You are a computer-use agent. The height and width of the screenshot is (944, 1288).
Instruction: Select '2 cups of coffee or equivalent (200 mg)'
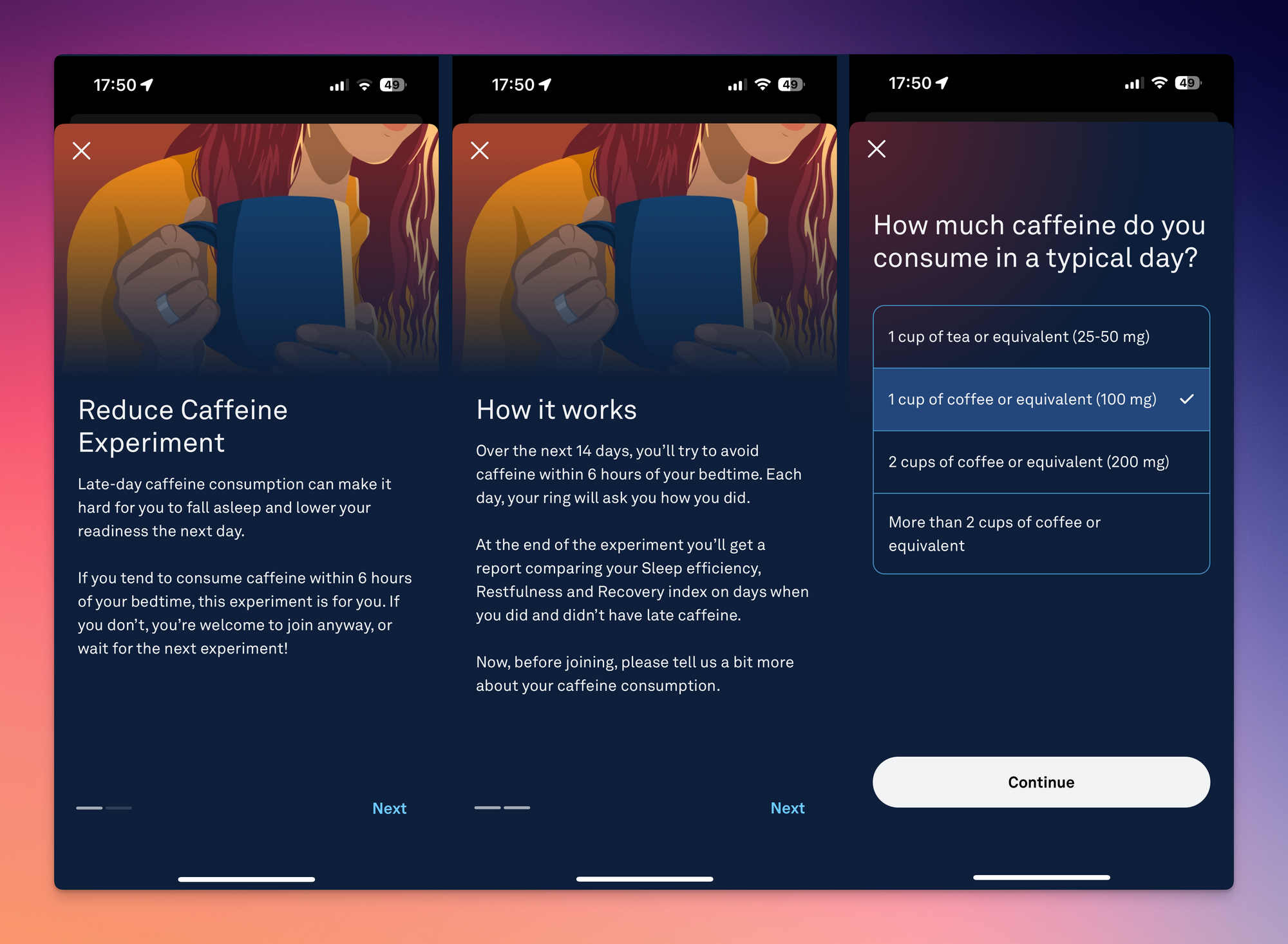(x=1041, y=462)
